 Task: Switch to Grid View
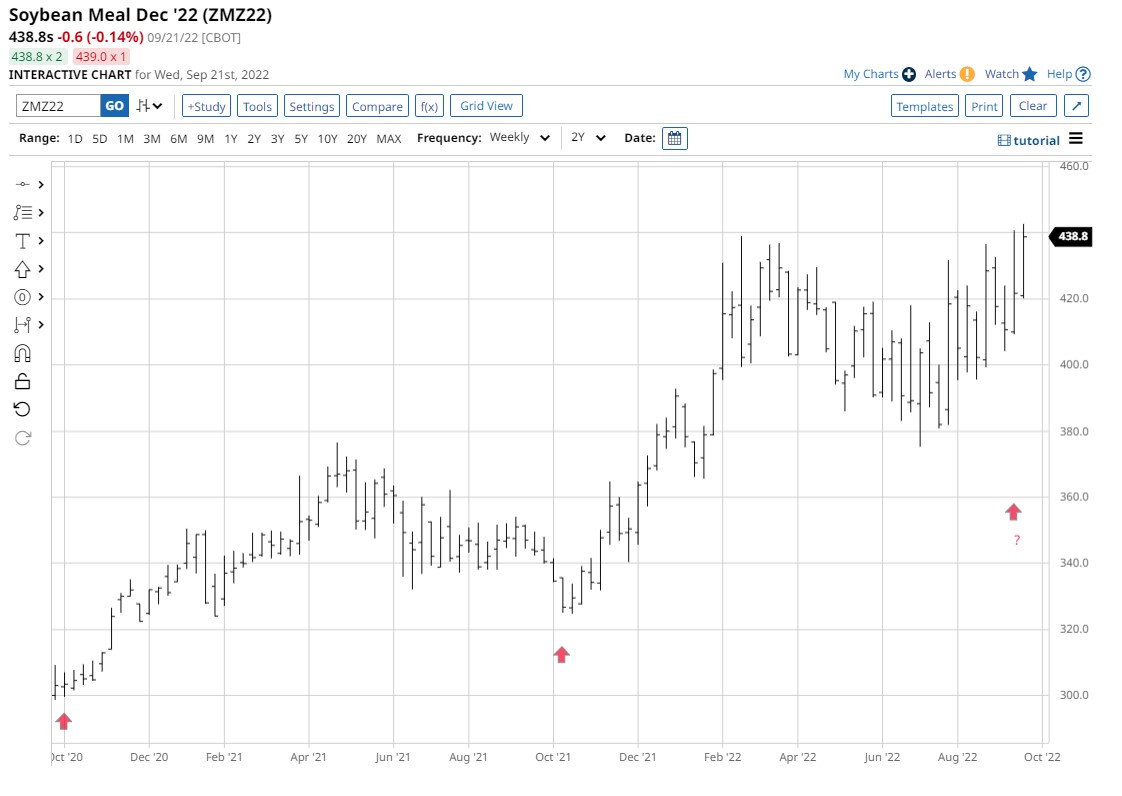click(x=486, y=106)
